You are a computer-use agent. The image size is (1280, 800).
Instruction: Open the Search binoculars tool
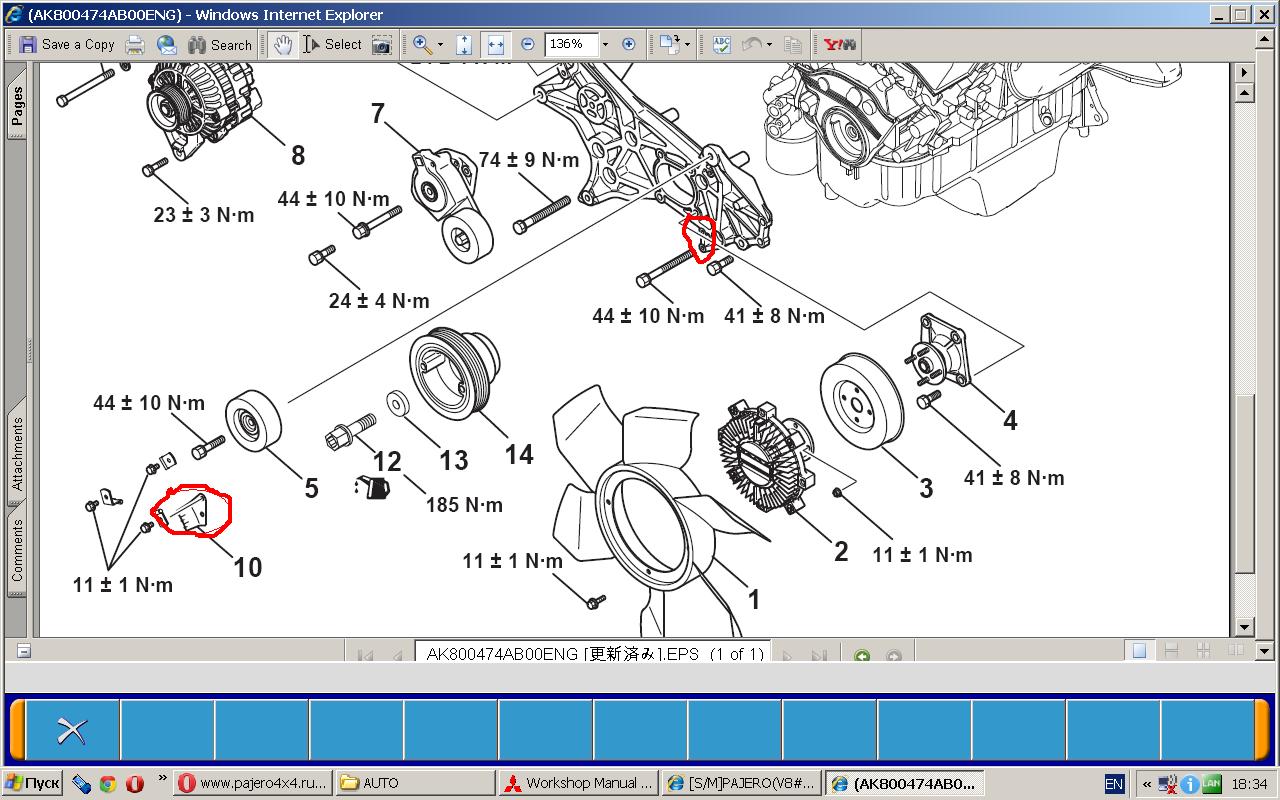tap(218, 44)
